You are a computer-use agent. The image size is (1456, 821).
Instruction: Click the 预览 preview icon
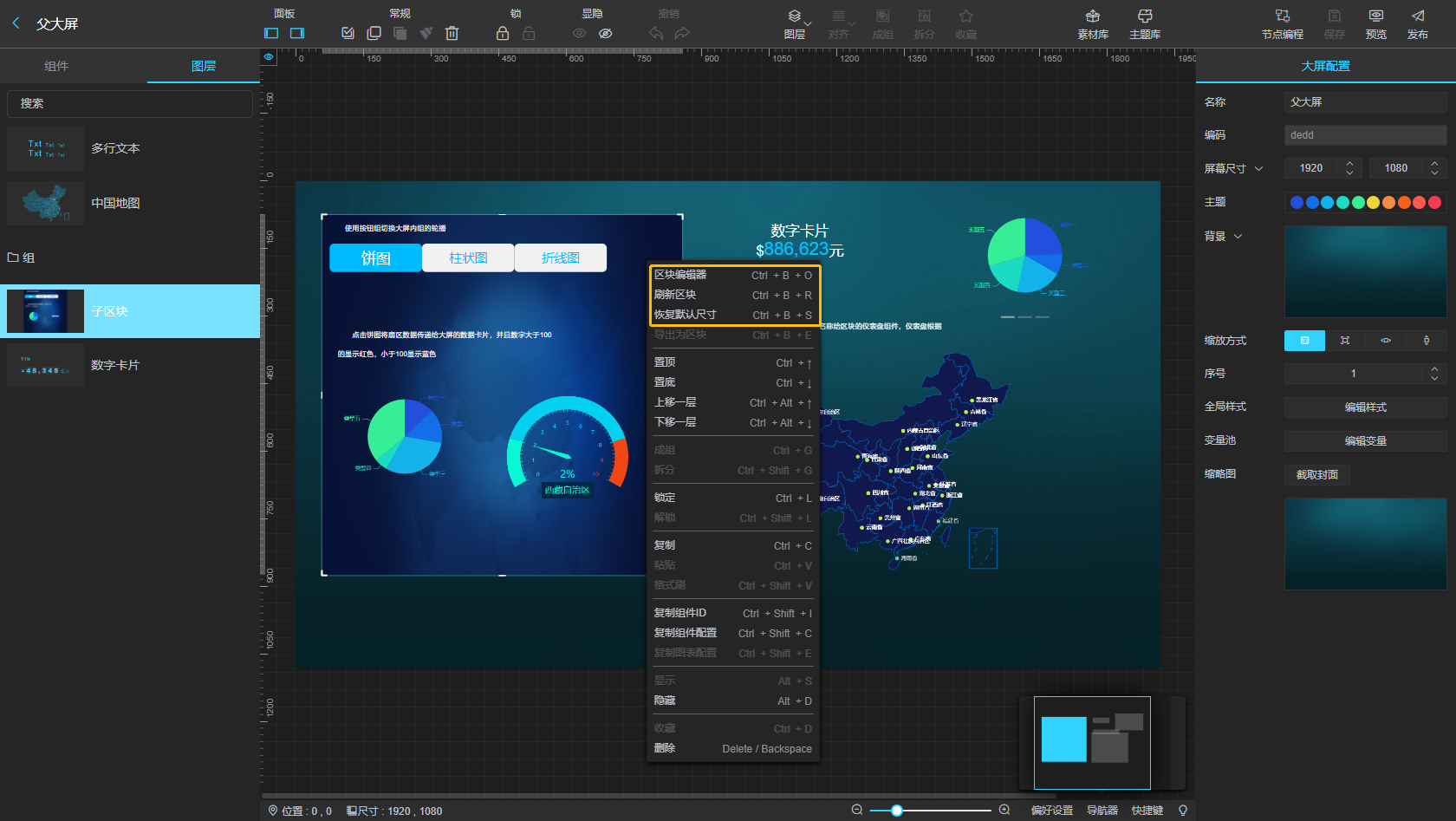(1376, 24)
